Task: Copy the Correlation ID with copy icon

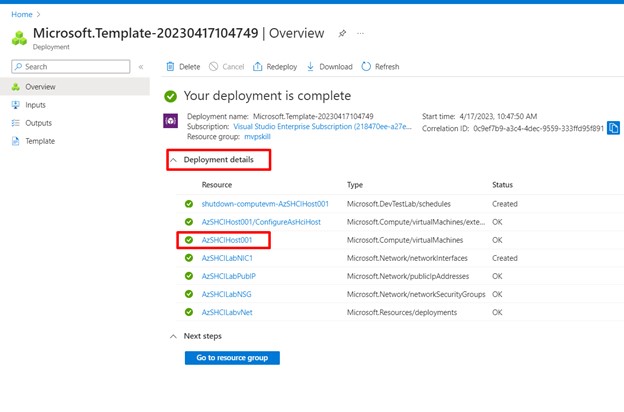Action: (x=613, y=128)
